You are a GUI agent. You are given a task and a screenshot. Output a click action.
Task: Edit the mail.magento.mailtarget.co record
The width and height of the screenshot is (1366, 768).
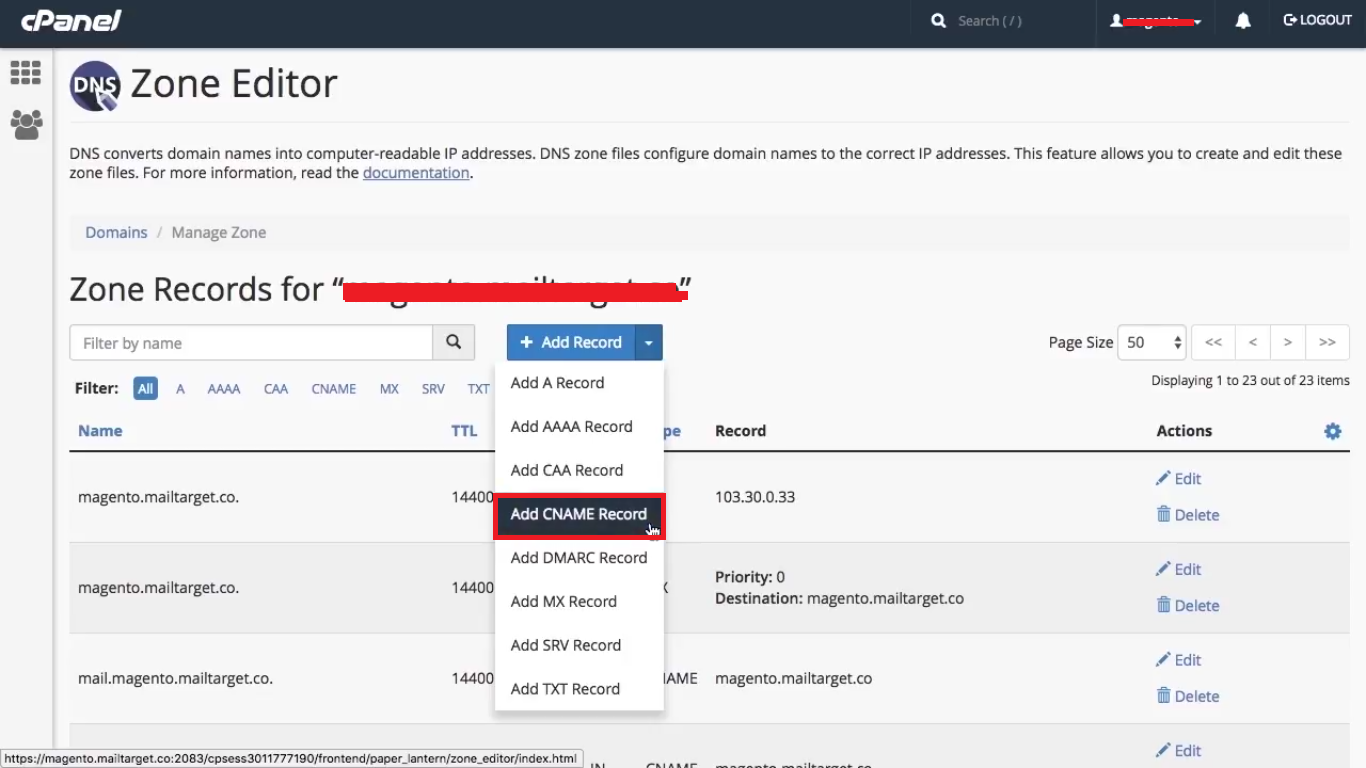coord(1178,660)
